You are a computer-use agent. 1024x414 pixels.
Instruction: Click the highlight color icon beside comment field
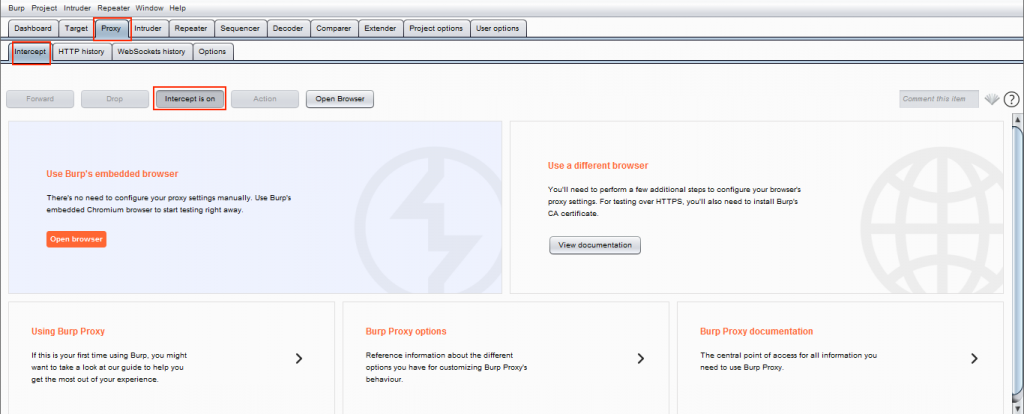point(991,99)
